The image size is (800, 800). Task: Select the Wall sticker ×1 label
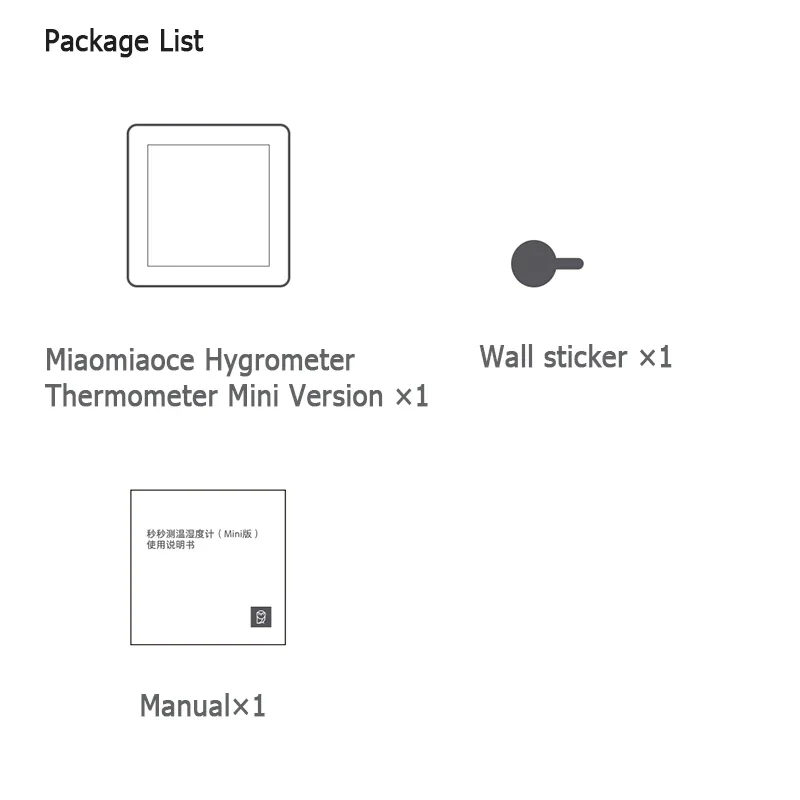576,357
